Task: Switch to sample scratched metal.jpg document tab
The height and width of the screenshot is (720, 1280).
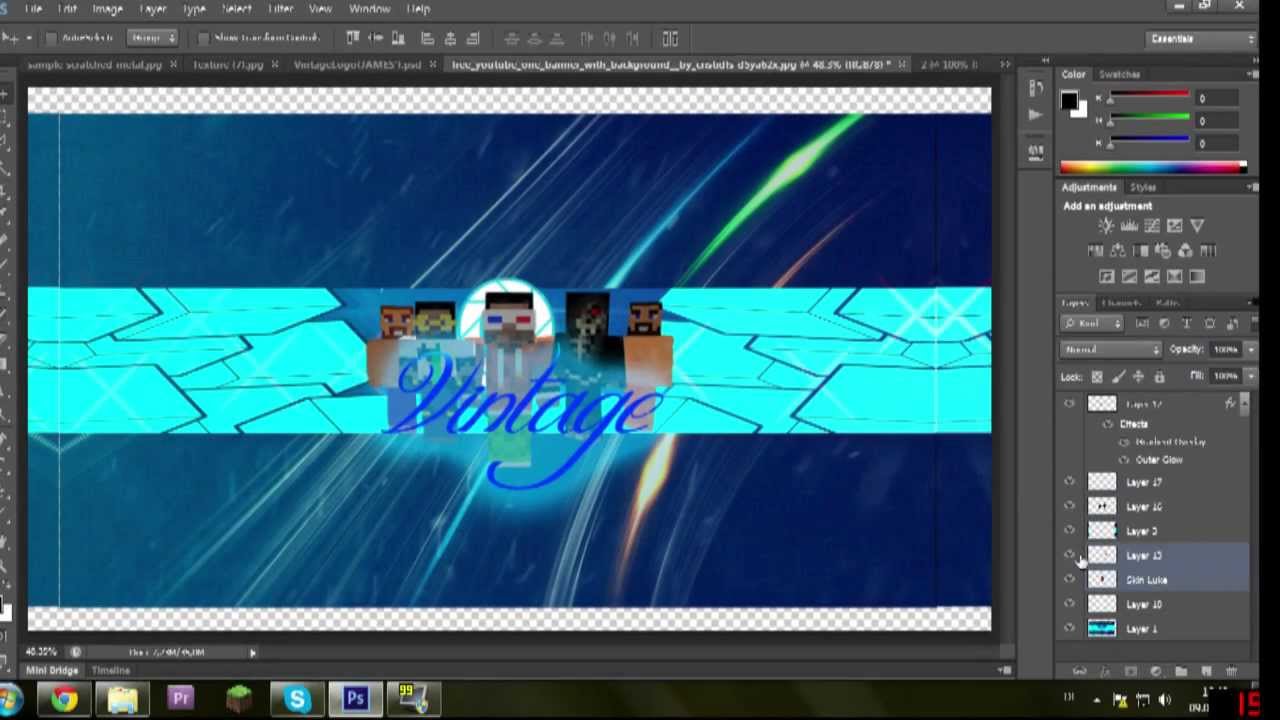Action: [x=95, y=64]
